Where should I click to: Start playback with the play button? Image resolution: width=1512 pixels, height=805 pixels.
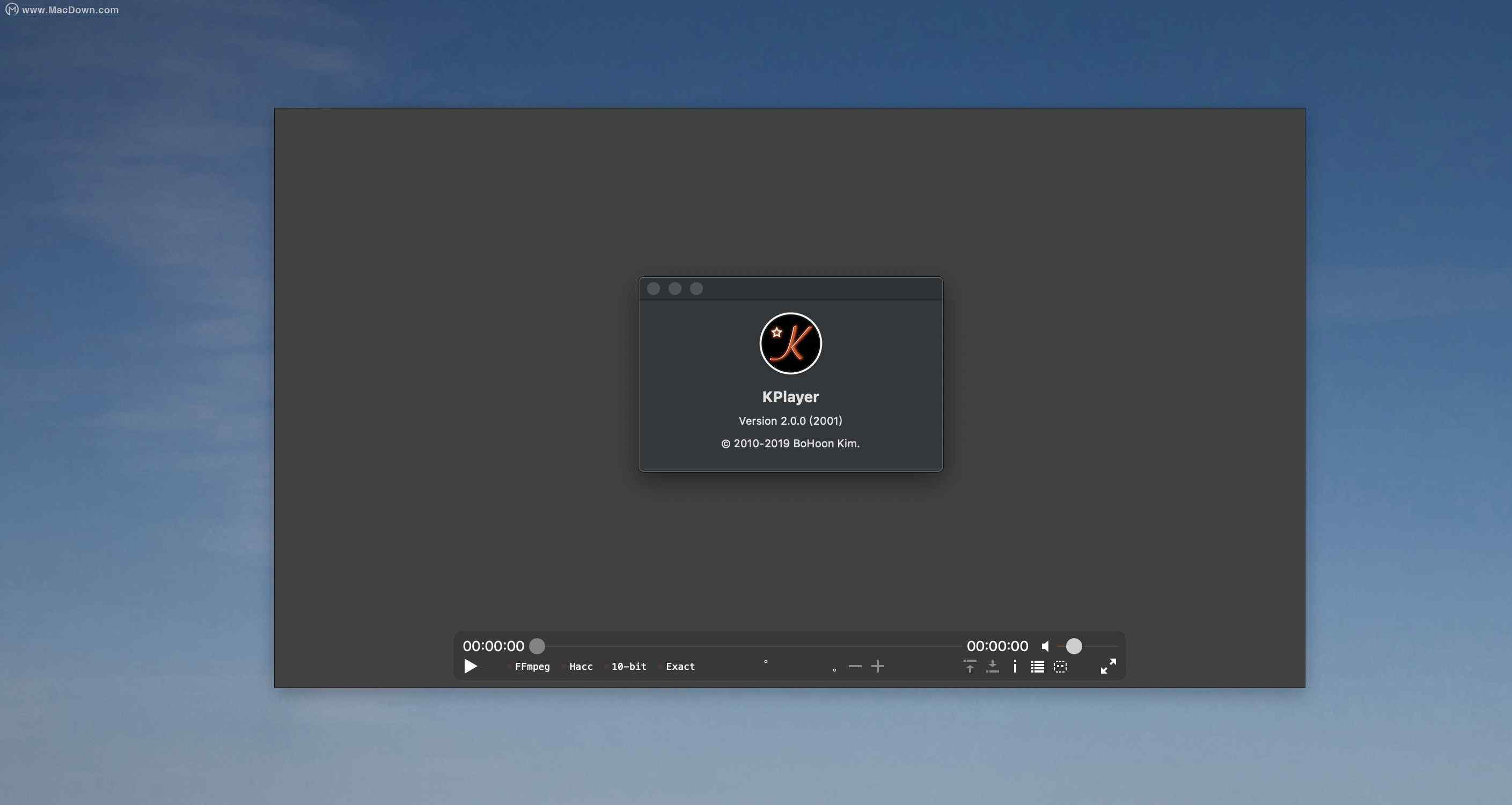[x=471, y=667]
